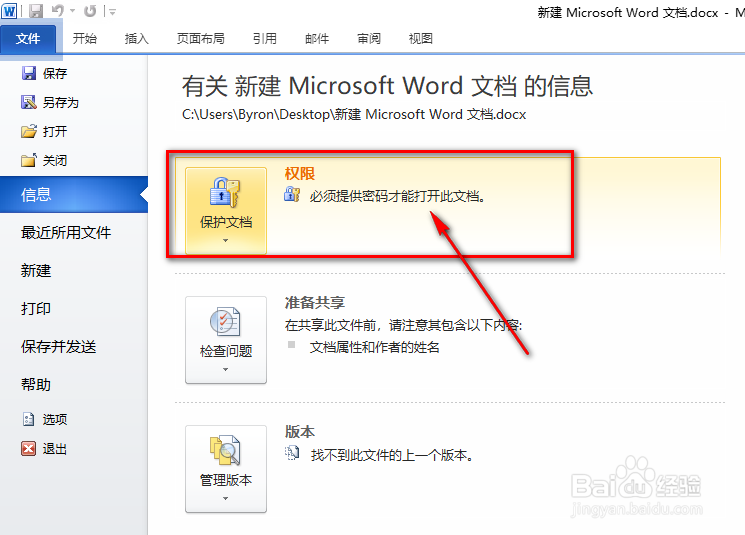Click the 管理版本 button label

pos(226,480)
